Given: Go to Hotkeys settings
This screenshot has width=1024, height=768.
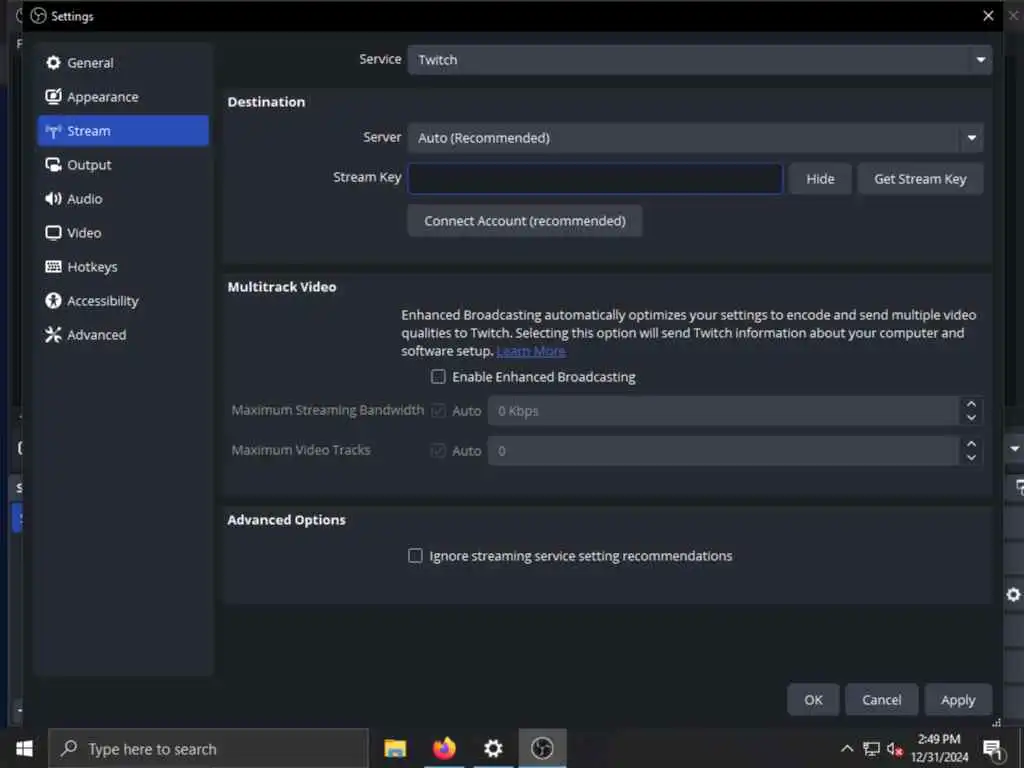Looking at the screenshot, I should (x=123, y=266).
